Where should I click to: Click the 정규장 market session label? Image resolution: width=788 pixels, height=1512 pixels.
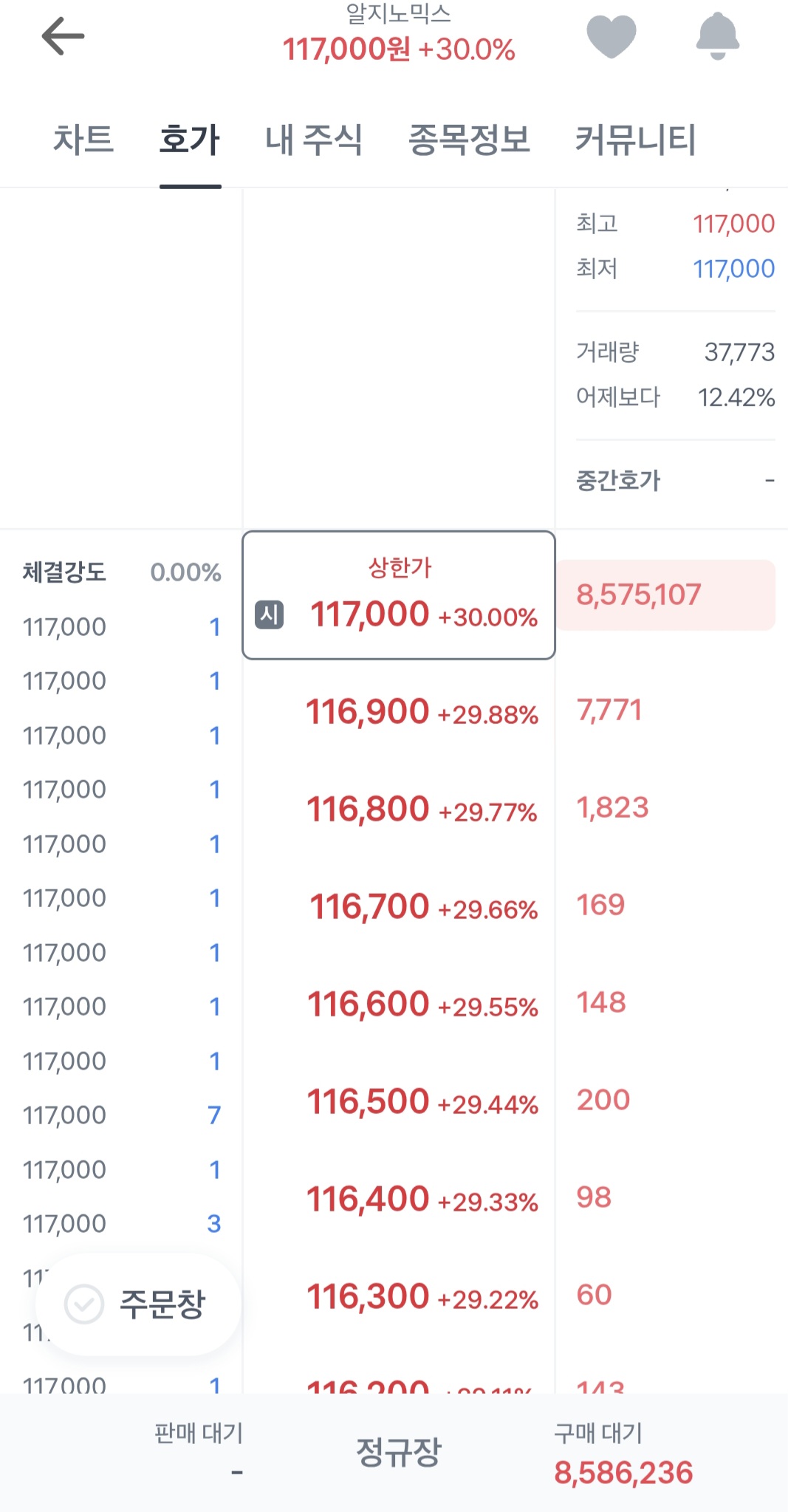(x=398, y=1451)
